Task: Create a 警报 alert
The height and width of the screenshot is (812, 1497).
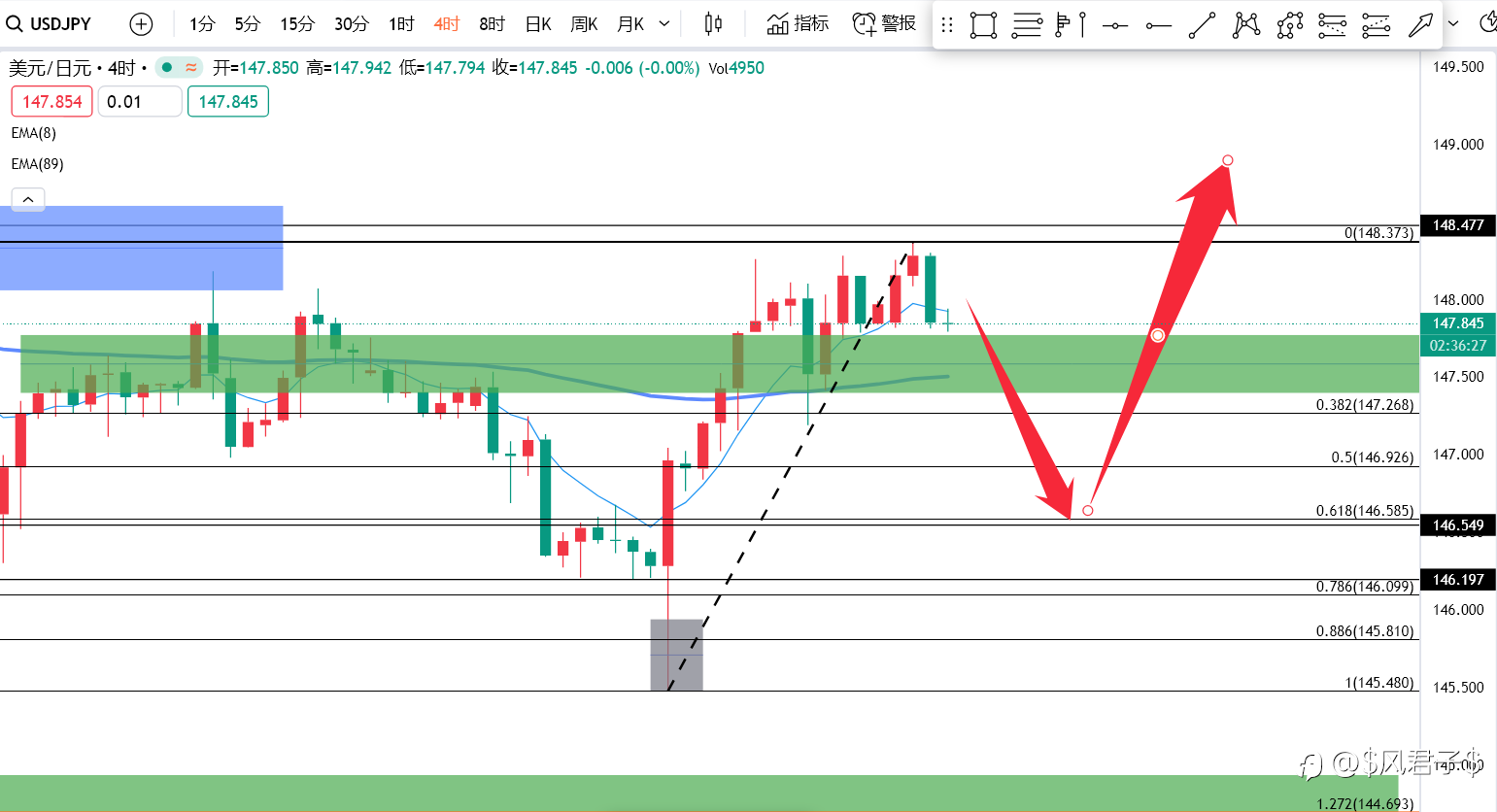Action: pos(884,23)
